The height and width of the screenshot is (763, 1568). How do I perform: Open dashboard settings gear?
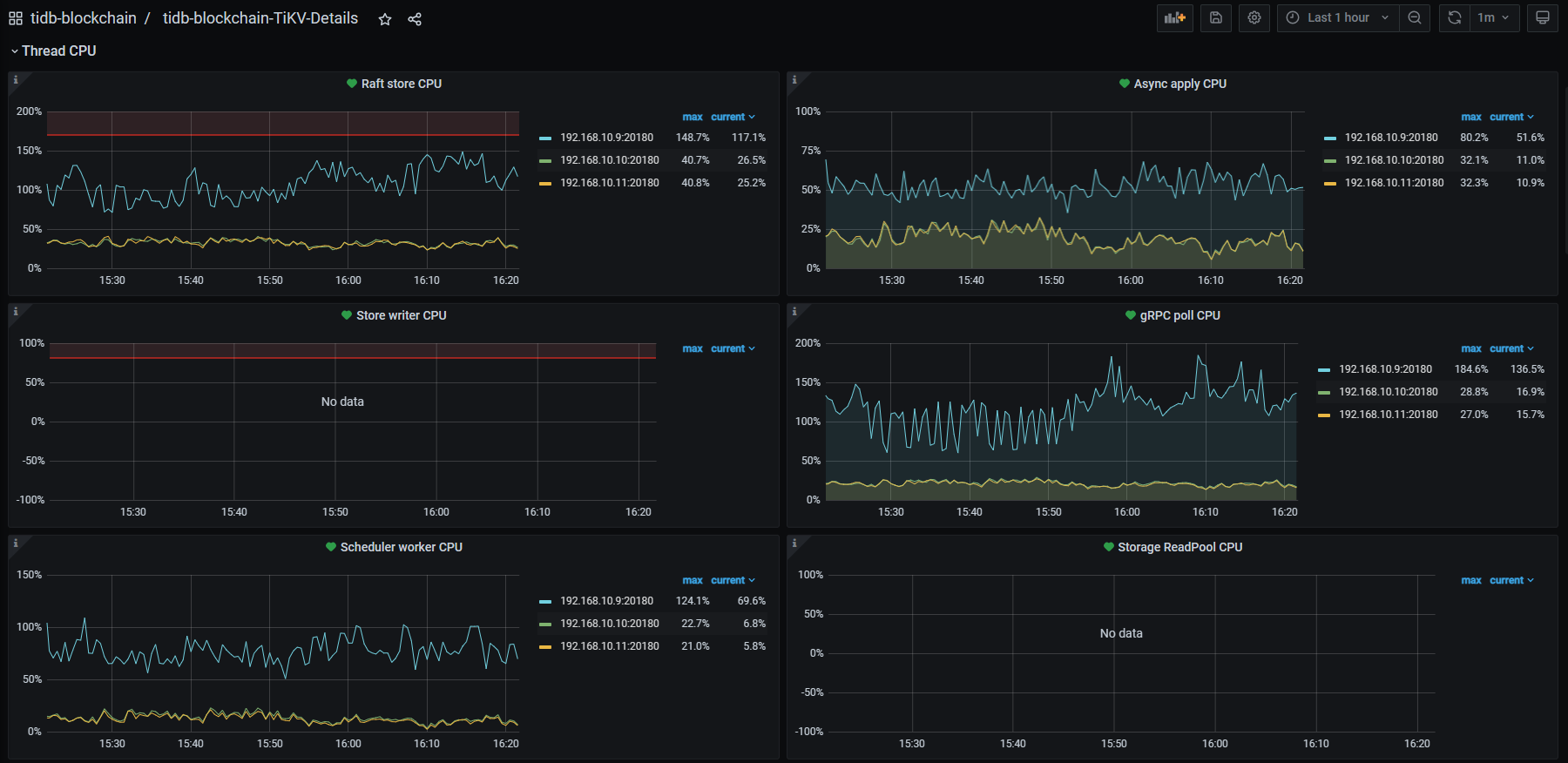point(1254,17)
